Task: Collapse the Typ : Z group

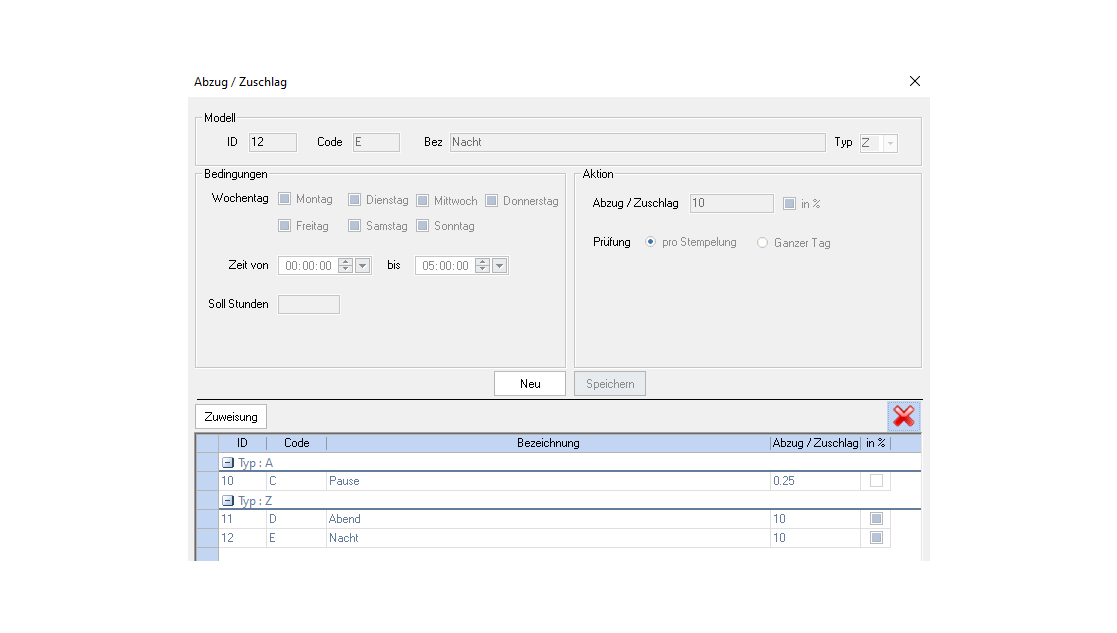Action: [228, 501]
